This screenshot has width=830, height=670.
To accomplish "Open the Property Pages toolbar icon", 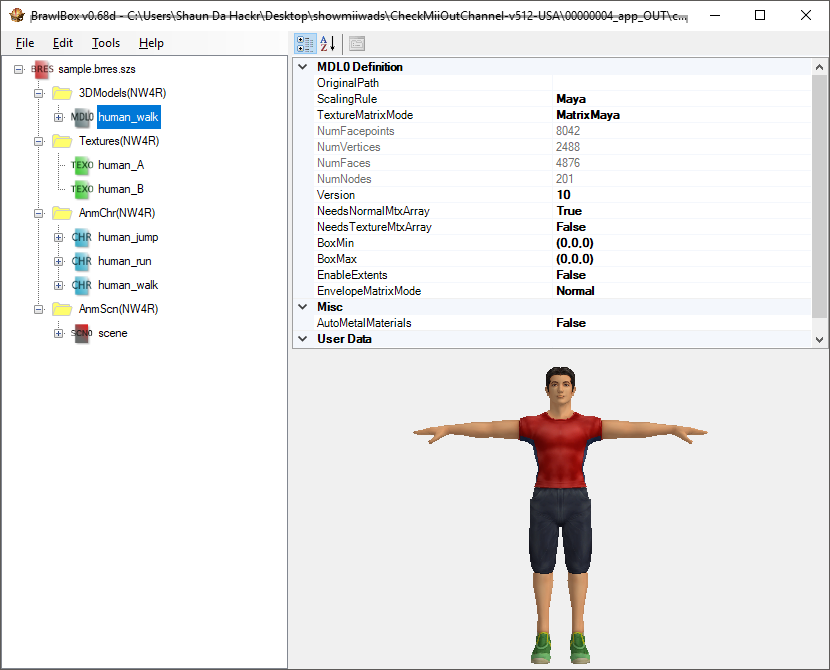I will coord(357,43).
